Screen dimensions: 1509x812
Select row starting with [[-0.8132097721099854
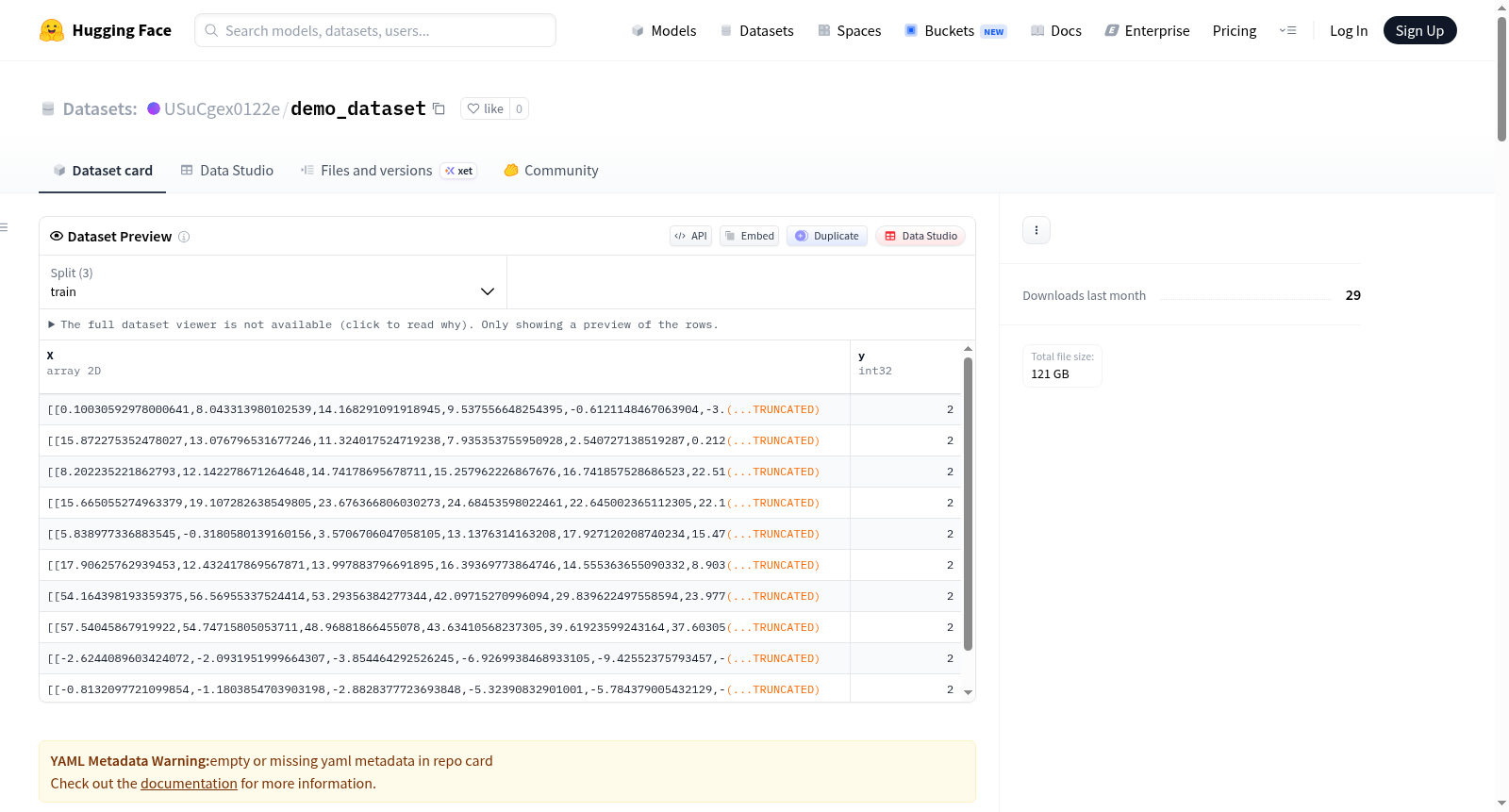pos(500,688)
